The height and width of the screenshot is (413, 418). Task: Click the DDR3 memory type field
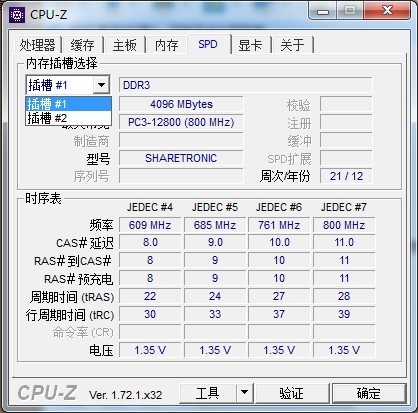pyautogui.click(x=245, y=85)
